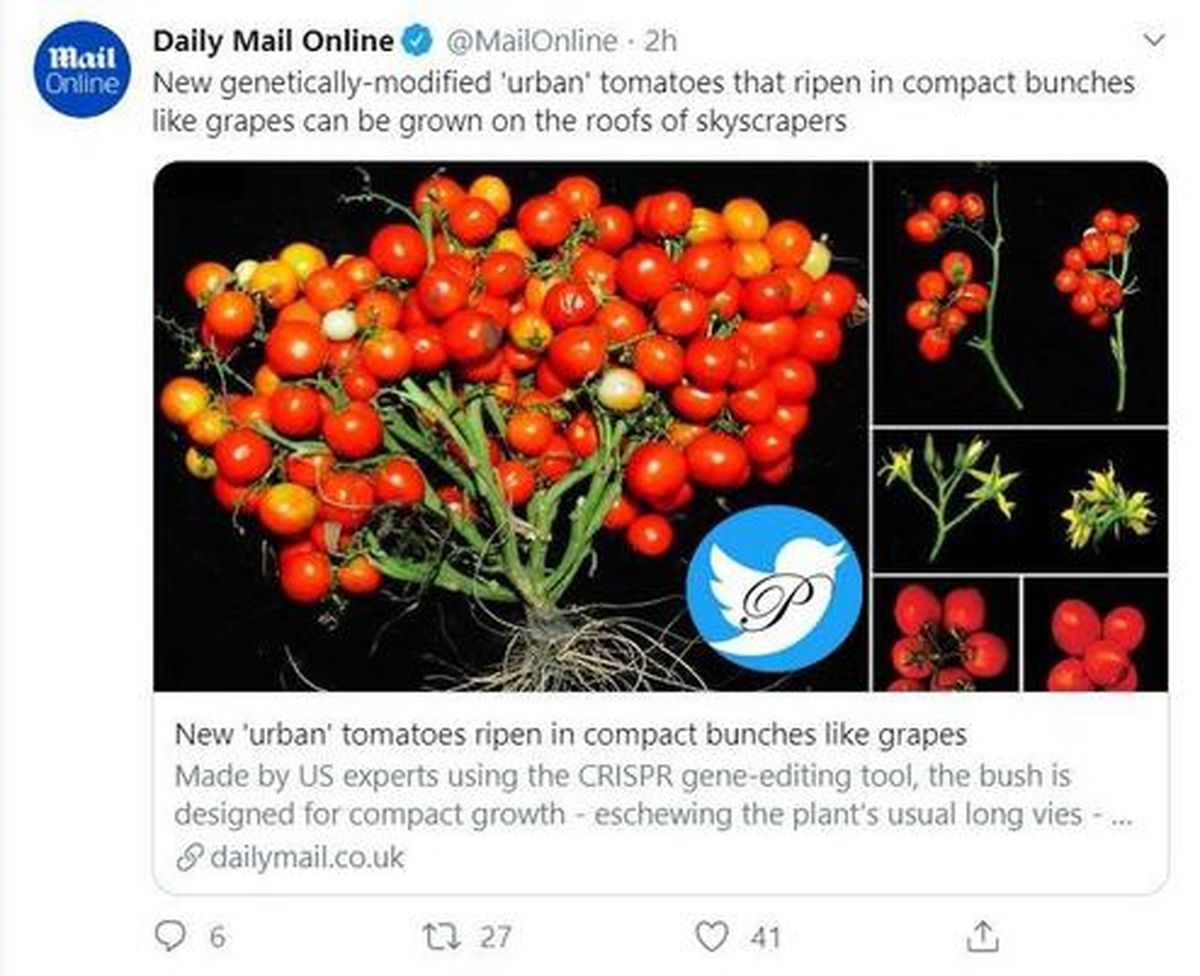The image size is (1200, 976).
Task: Open the Daily Mail Online display name
Action: click(x=273, y=41)
